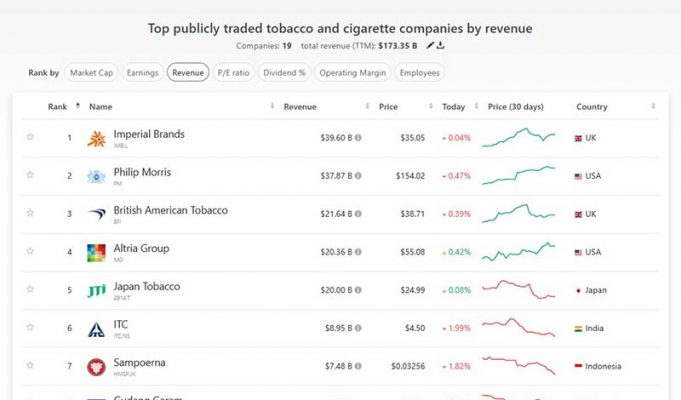Screen dimensions: 681x400
Task: Switch ranking to Dividend %
Action: click(x=284, y=72)
